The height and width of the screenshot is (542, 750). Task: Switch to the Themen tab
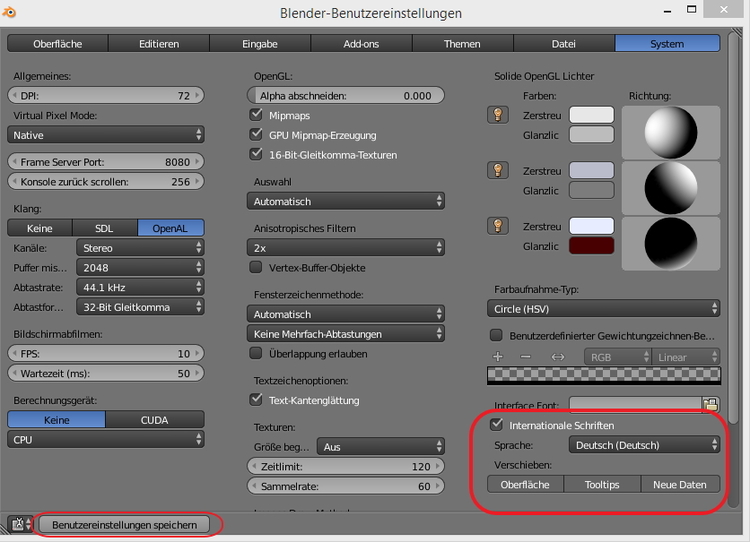[x=462, y=44]
